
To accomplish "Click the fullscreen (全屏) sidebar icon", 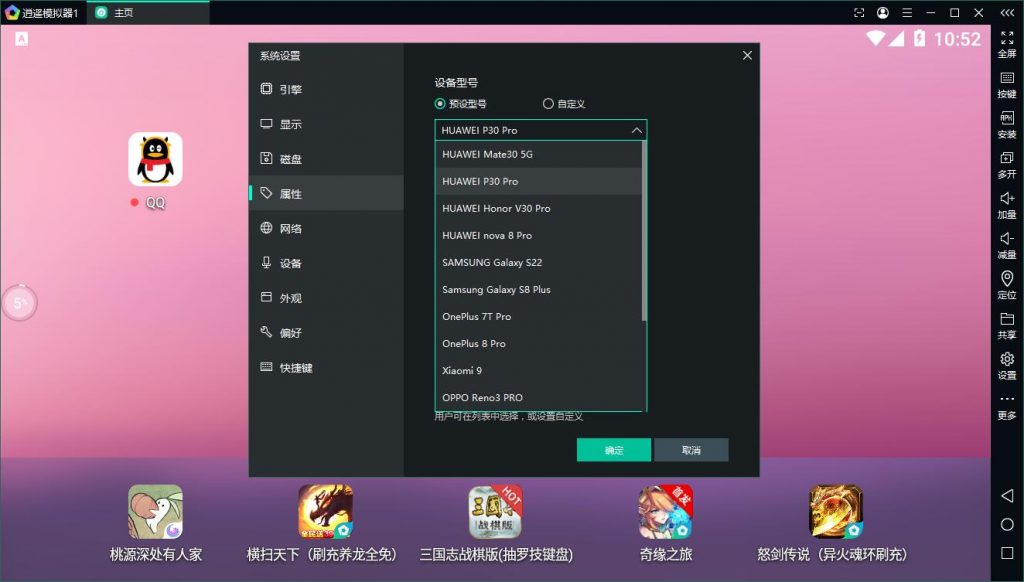I will coord(1007,43).
